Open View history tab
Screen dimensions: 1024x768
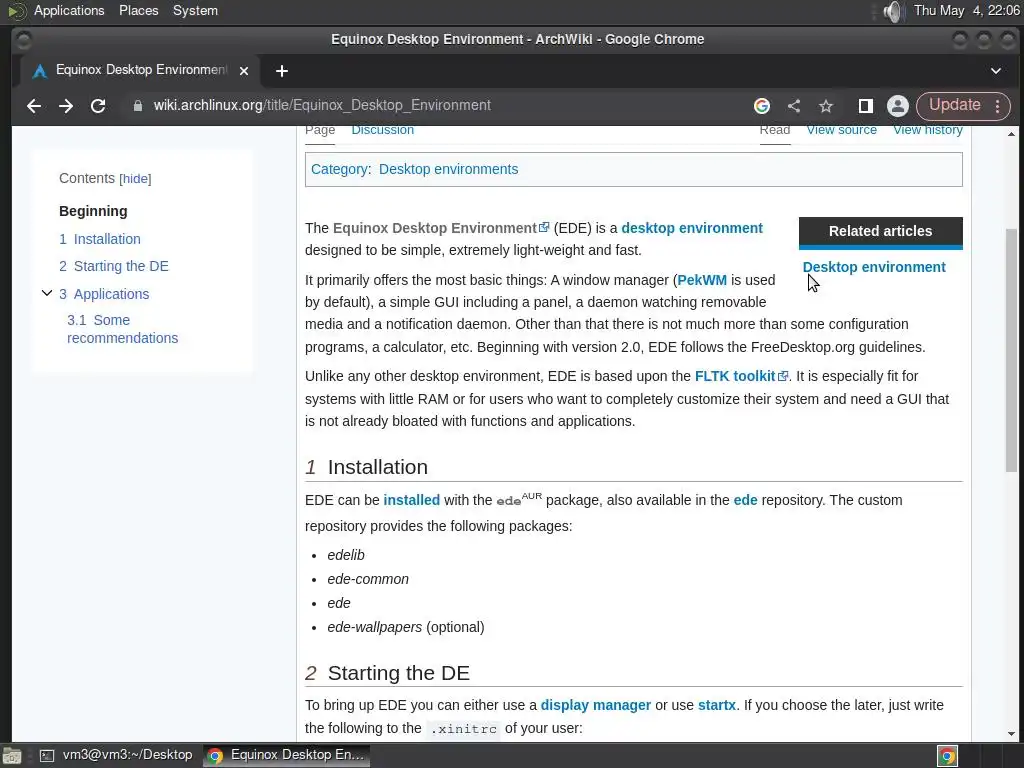click(928, 130)
